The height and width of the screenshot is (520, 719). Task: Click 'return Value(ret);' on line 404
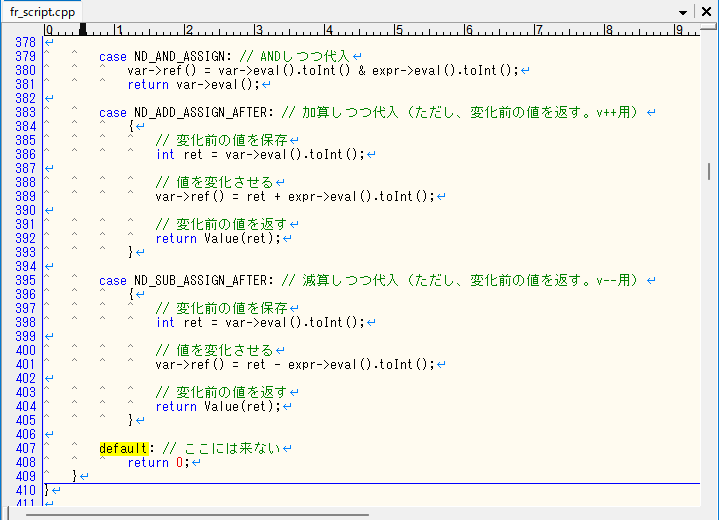pyautogui.click(x=220, y=406)
